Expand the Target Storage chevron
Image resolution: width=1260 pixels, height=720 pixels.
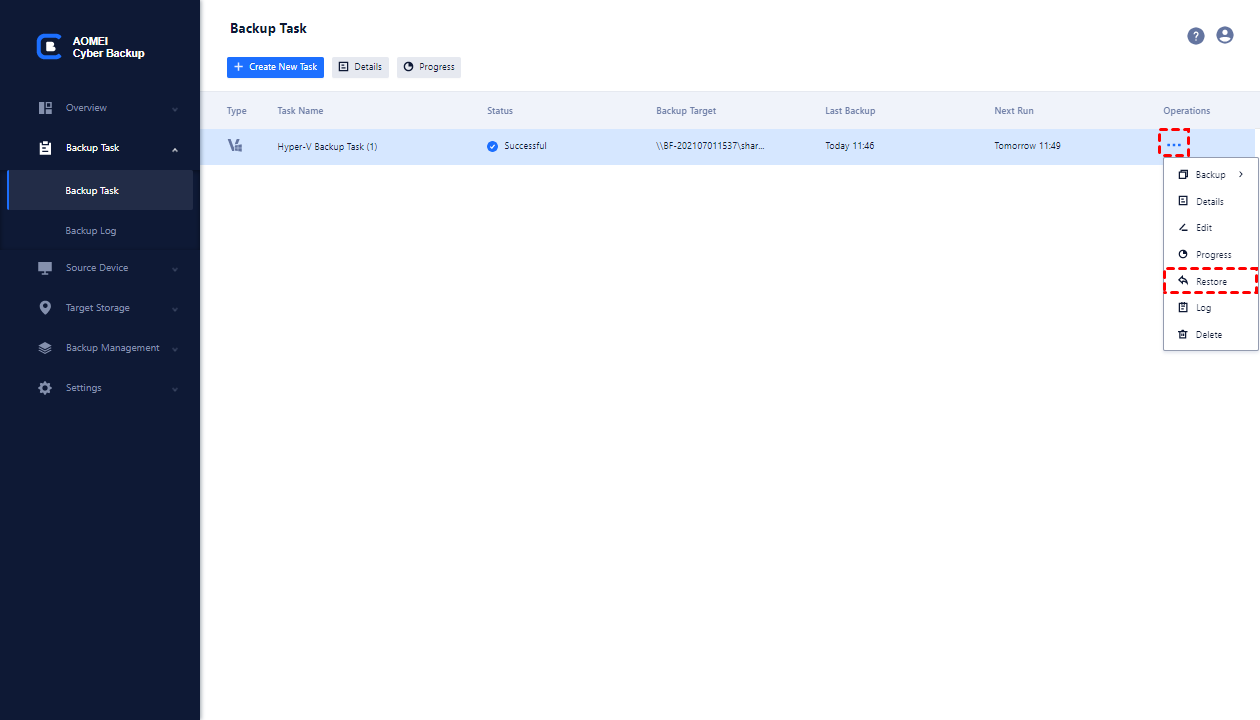(x=175, y=309)
